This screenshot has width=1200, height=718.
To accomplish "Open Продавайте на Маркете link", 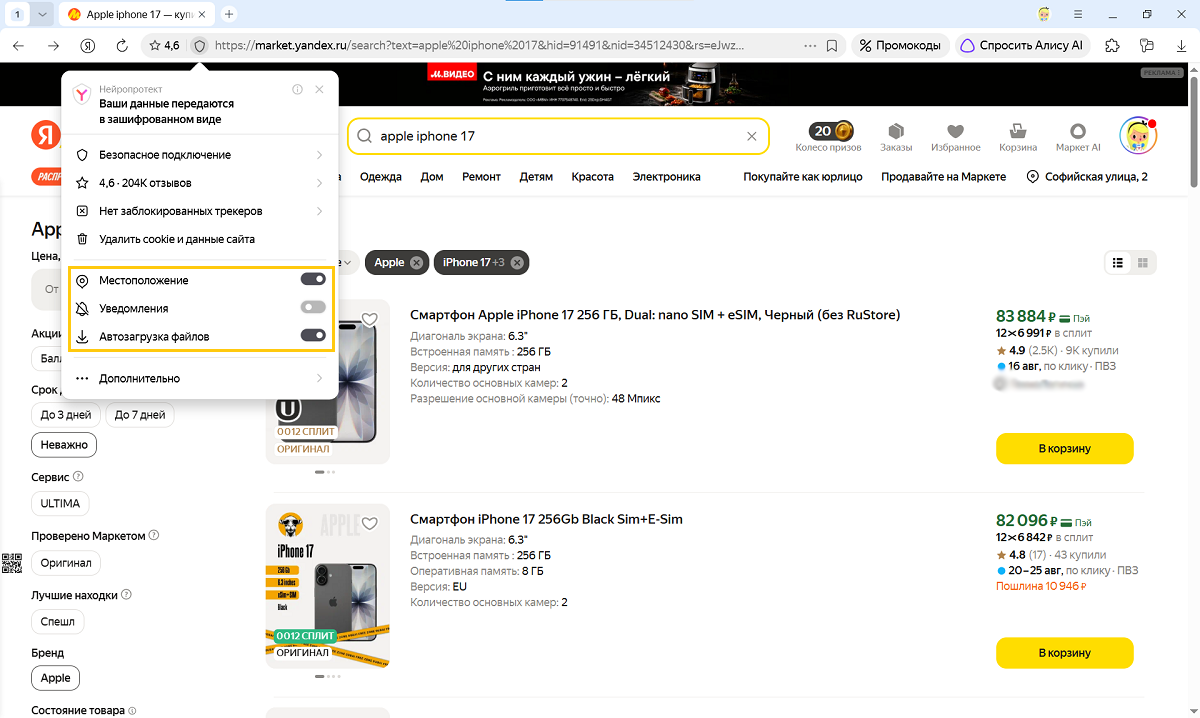I will click(944, 176).
